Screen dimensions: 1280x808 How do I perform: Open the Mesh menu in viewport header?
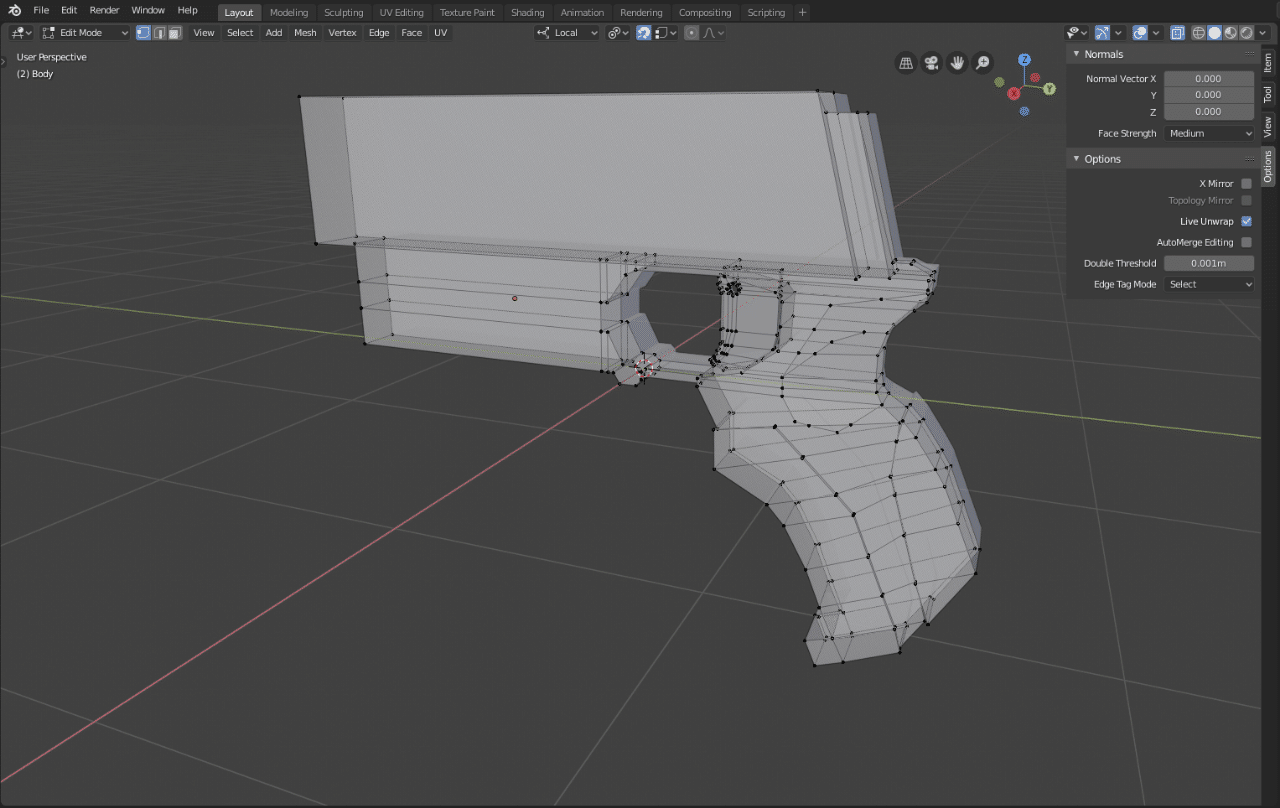(305, 33)
